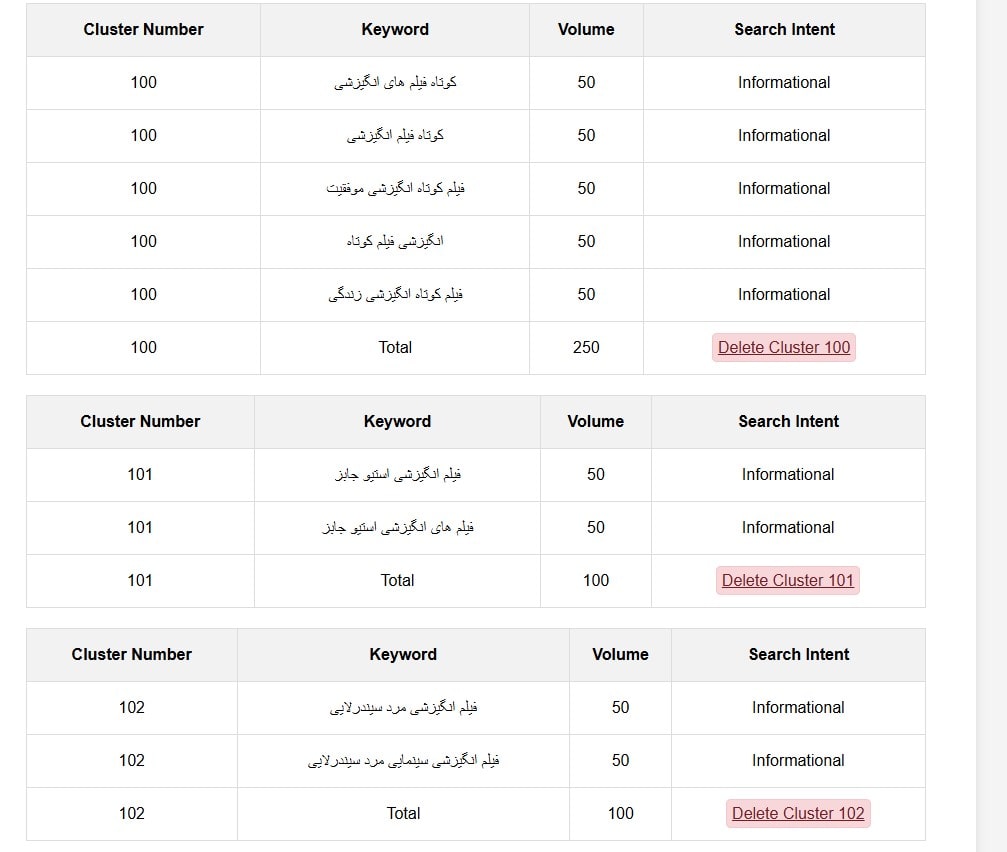Click keyword cell 'فیلم کوتاه انگیزشی زندگی'
The image size is (1007, 852).
pyautogui.click(x=395, y=295)
